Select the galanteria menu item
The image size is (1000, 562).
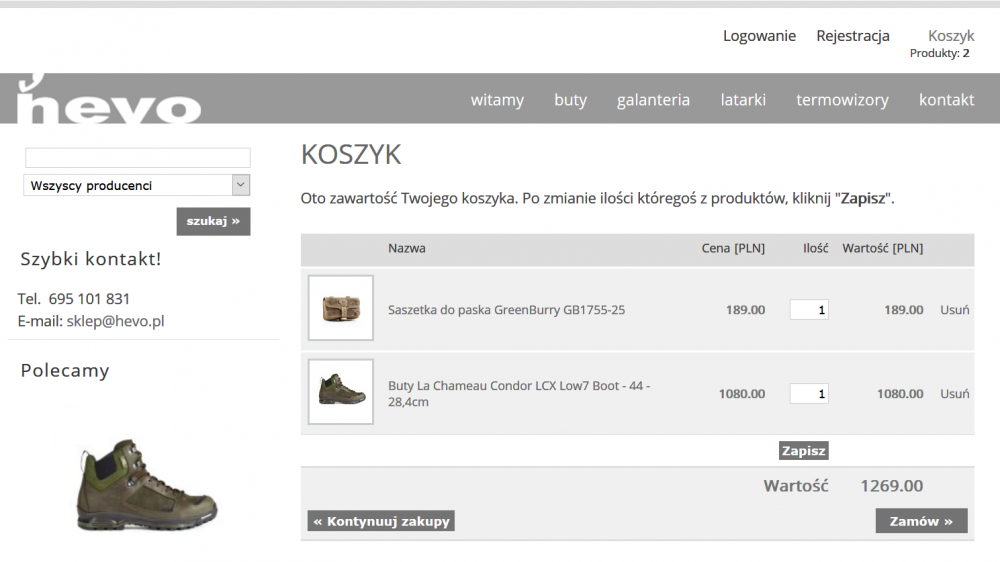(653, 100)
